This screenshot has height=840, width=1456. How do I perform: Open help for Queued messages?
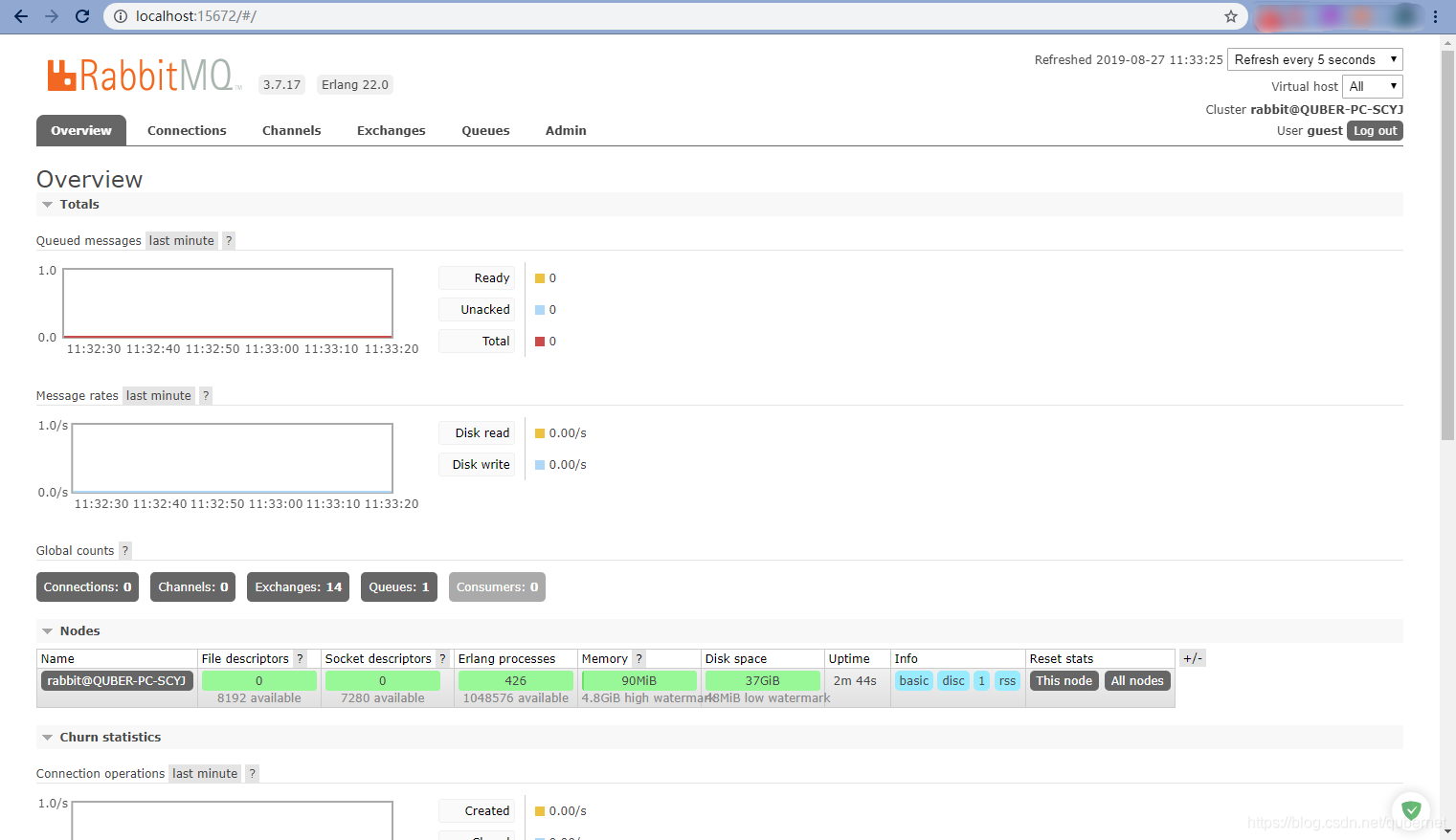228,240
